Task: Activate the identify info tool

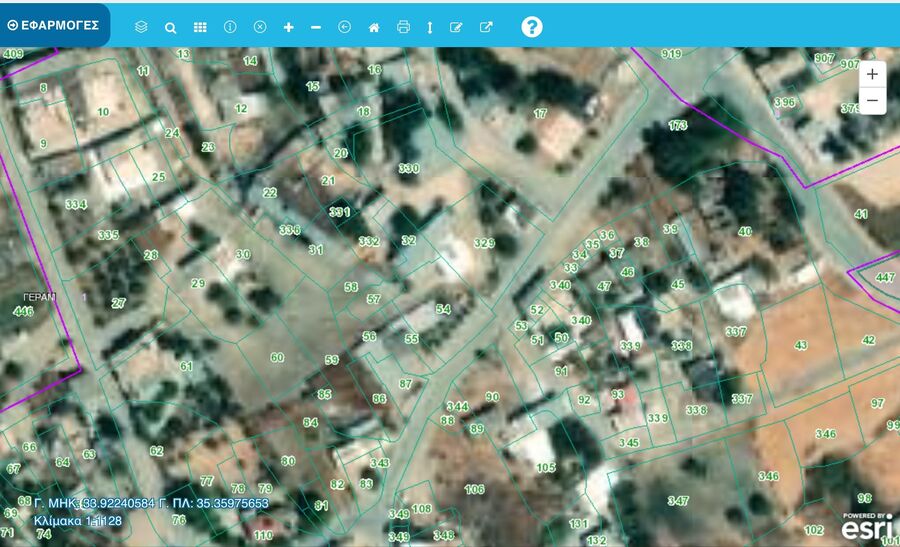Action: click(230, 27)
